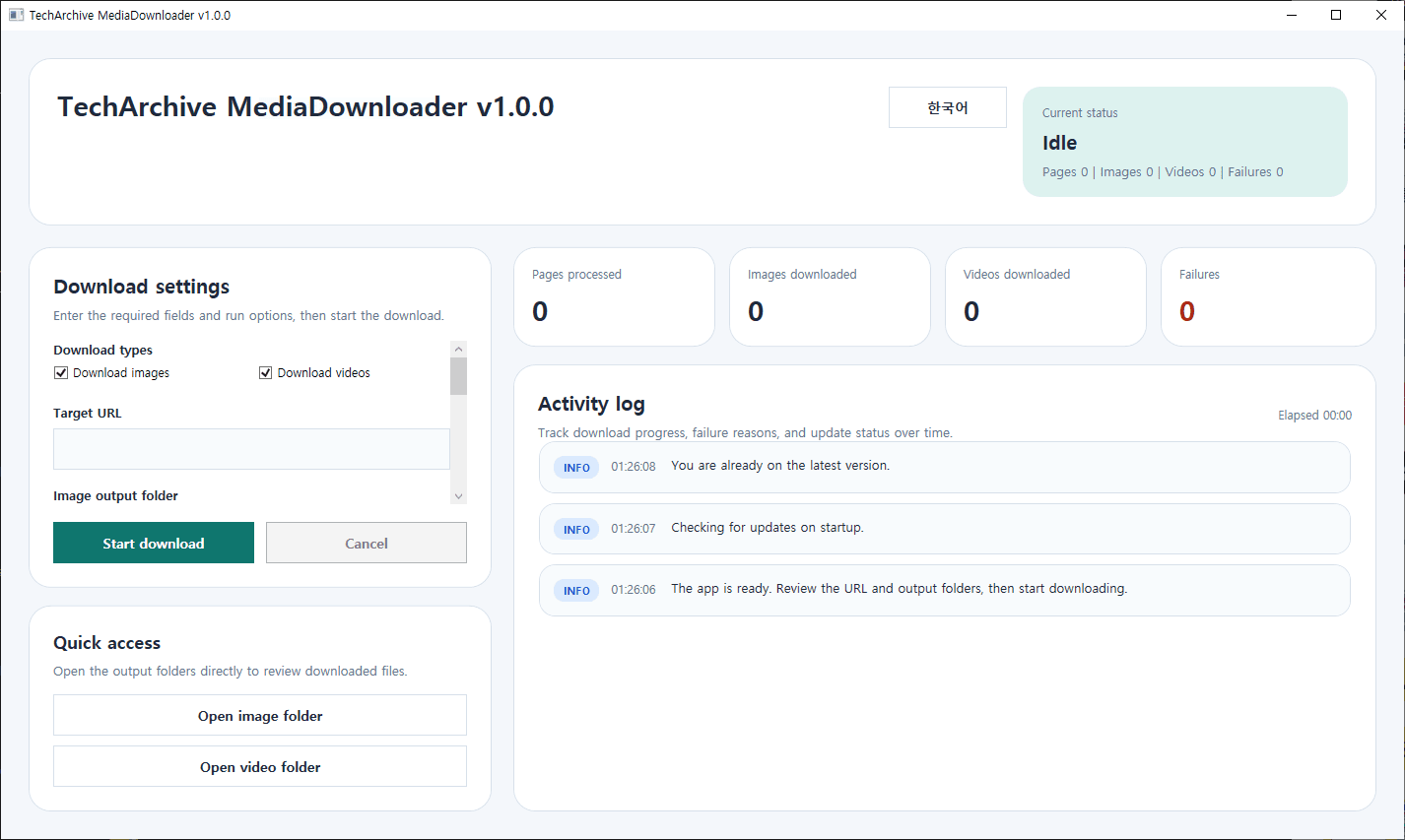Switch language with the 한국어 button
The width and height of the screenshot is (1405, 840).
[947, 107]
